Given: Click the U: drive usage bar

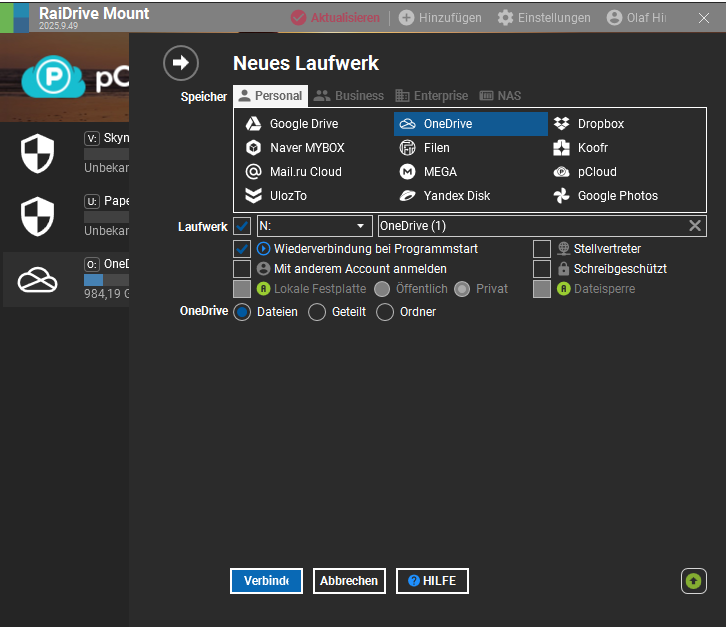Looking at the screenshot, I should (x=106, y=217).
